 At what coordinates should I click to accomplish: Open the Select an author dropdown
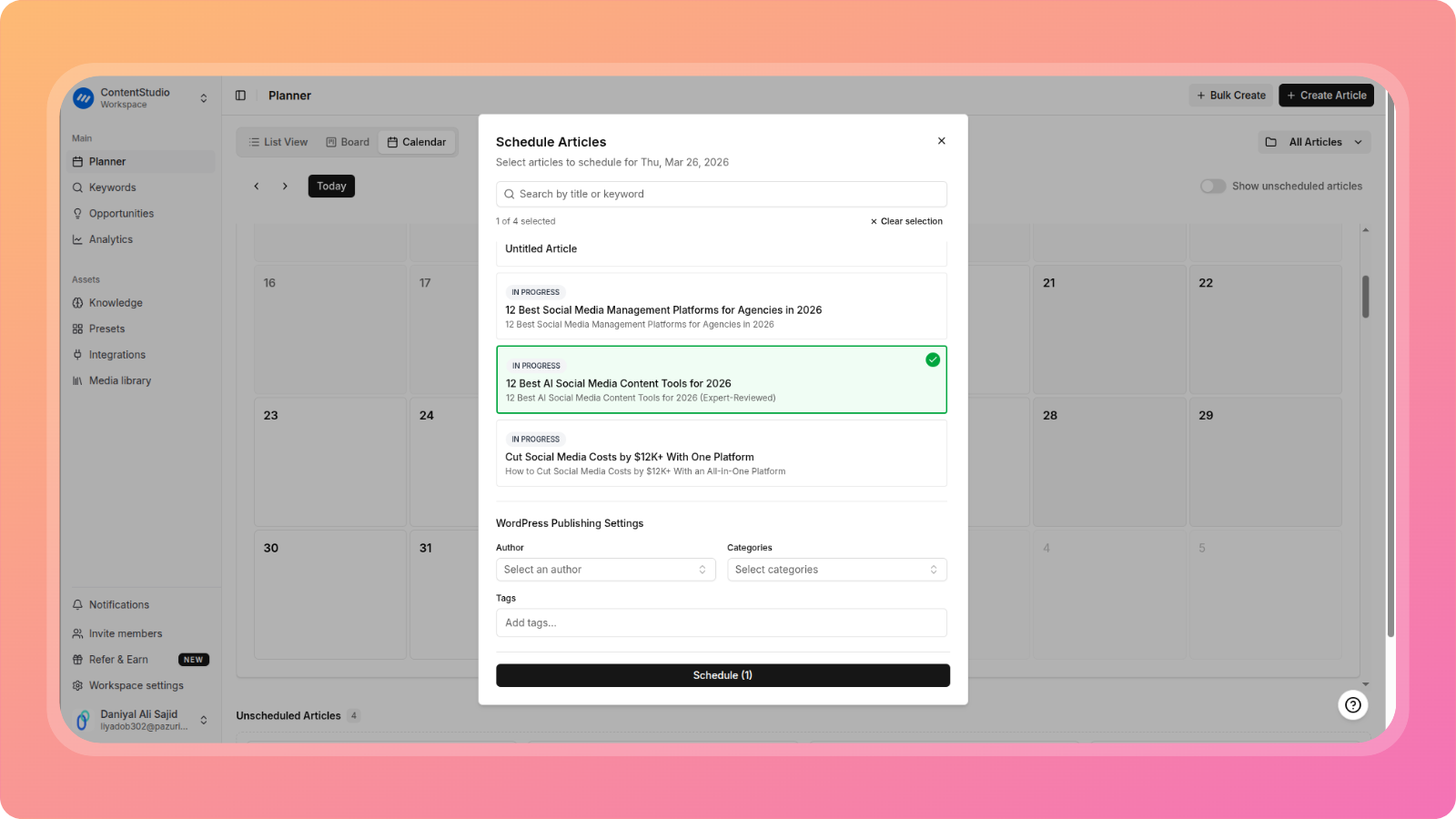pyautogui.click(x=605, y=570)
